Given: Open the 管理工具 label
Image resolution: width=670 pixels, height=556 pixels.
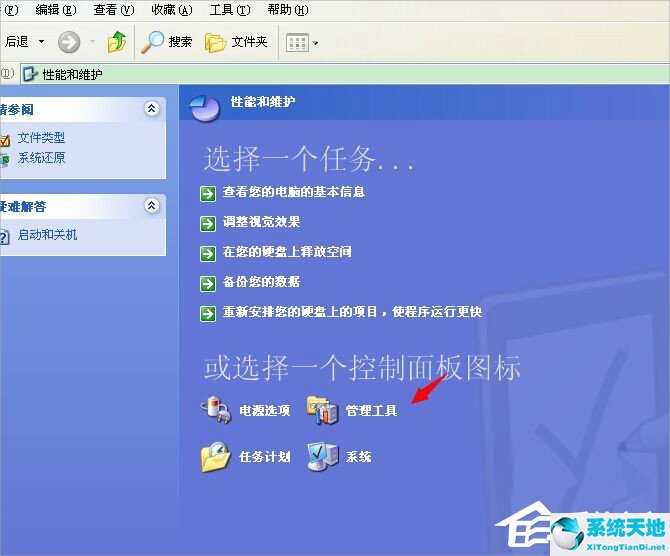Looking at the screenshot, I should coord(371,410).
